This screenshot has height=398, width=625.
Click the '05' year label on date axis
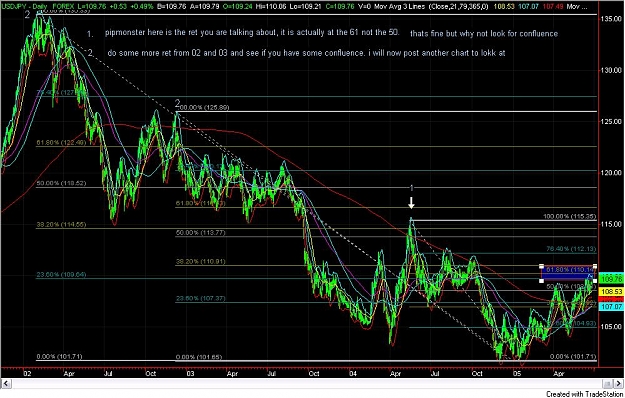(517, 374)
